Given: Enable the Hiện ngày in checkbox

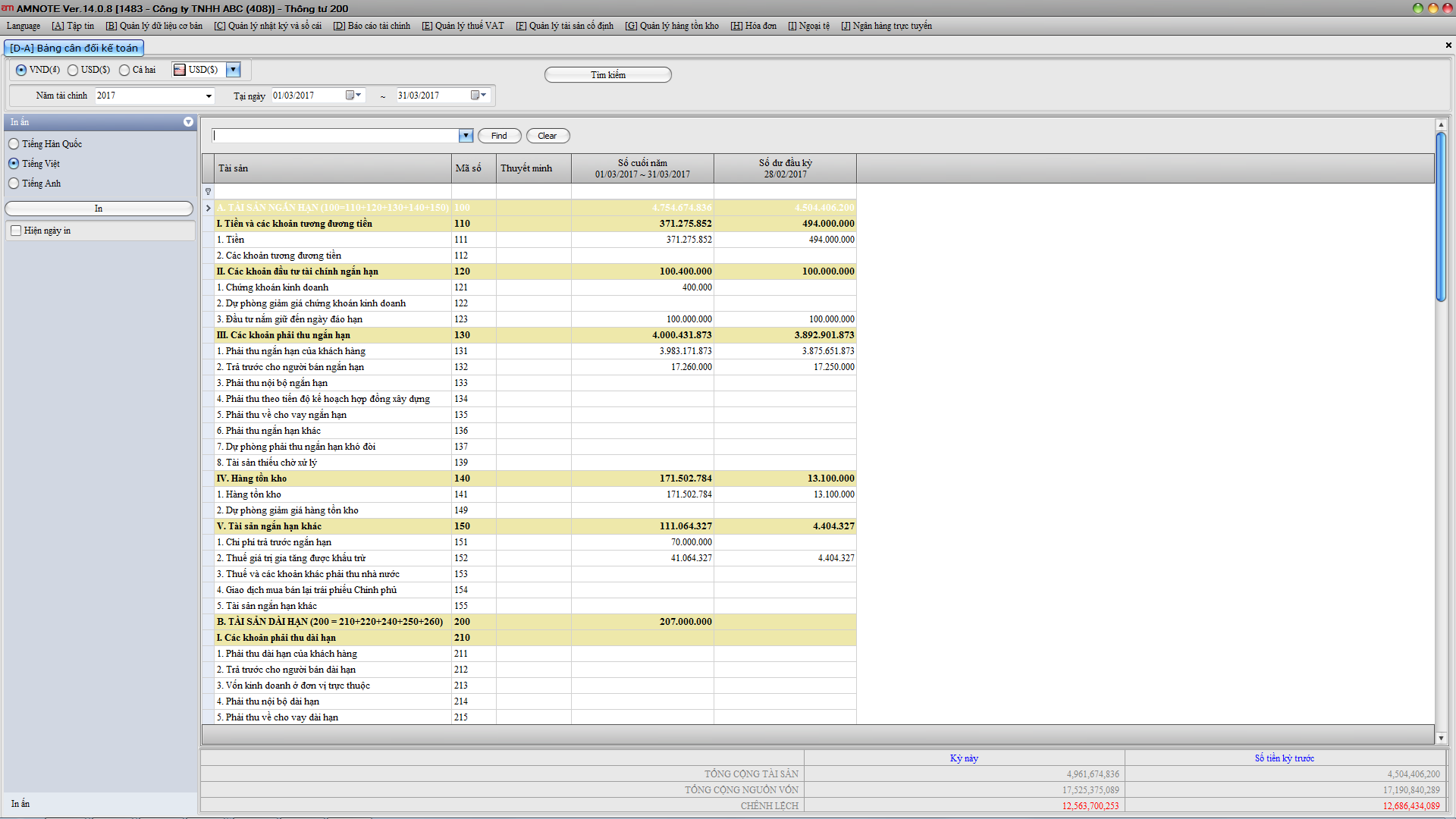Looking at the screenshot, I should [x=17, y=231].
